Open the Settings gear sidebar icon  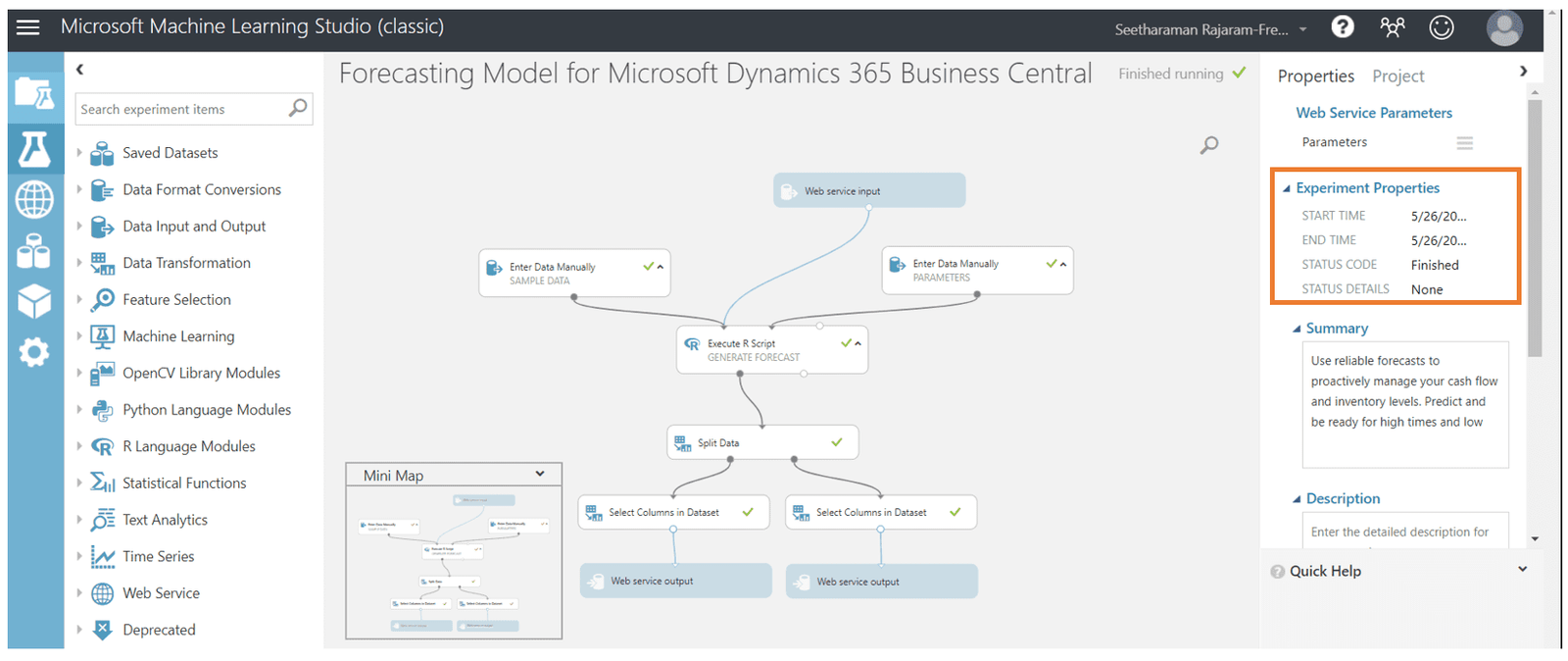click(x=34, y=352)
